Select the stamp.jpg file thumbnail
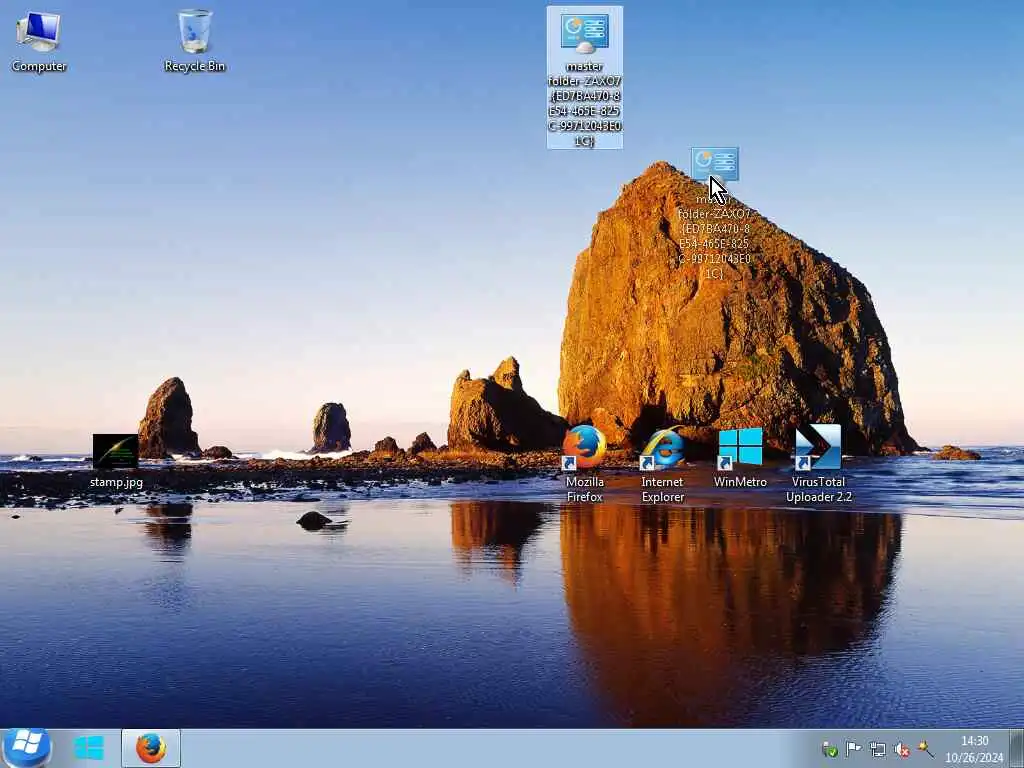This screenshot has height=768, width=1024. pyautogui.click(x=116, y=451)
